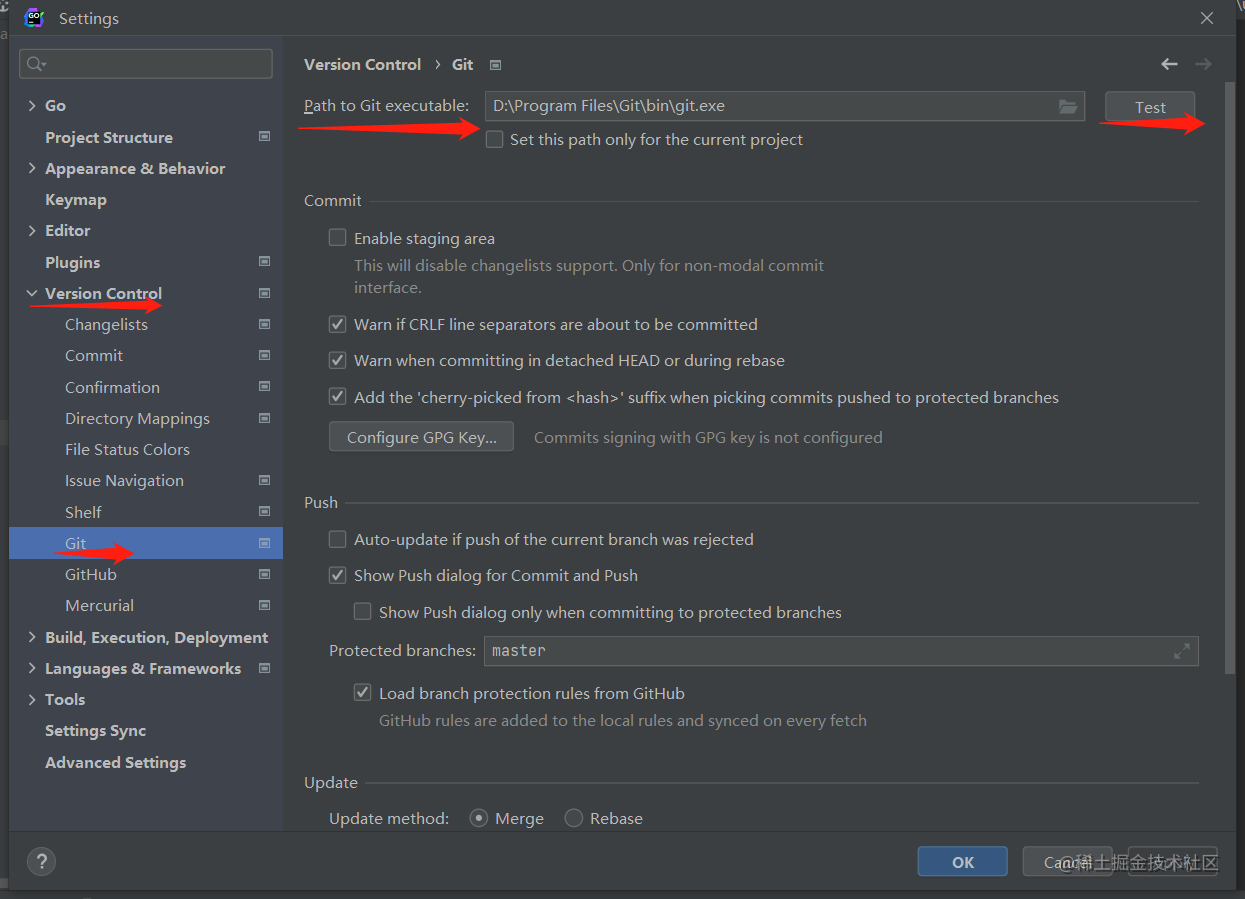Click the Protected branches input field
Image resolution: width=1245 pixels, height=899 pixels.
[820, 651]
